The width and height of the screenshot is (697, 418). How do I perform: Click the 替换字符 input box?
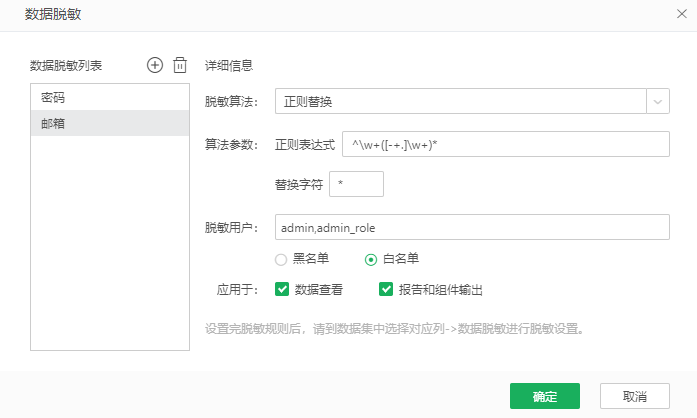point(356,184)
